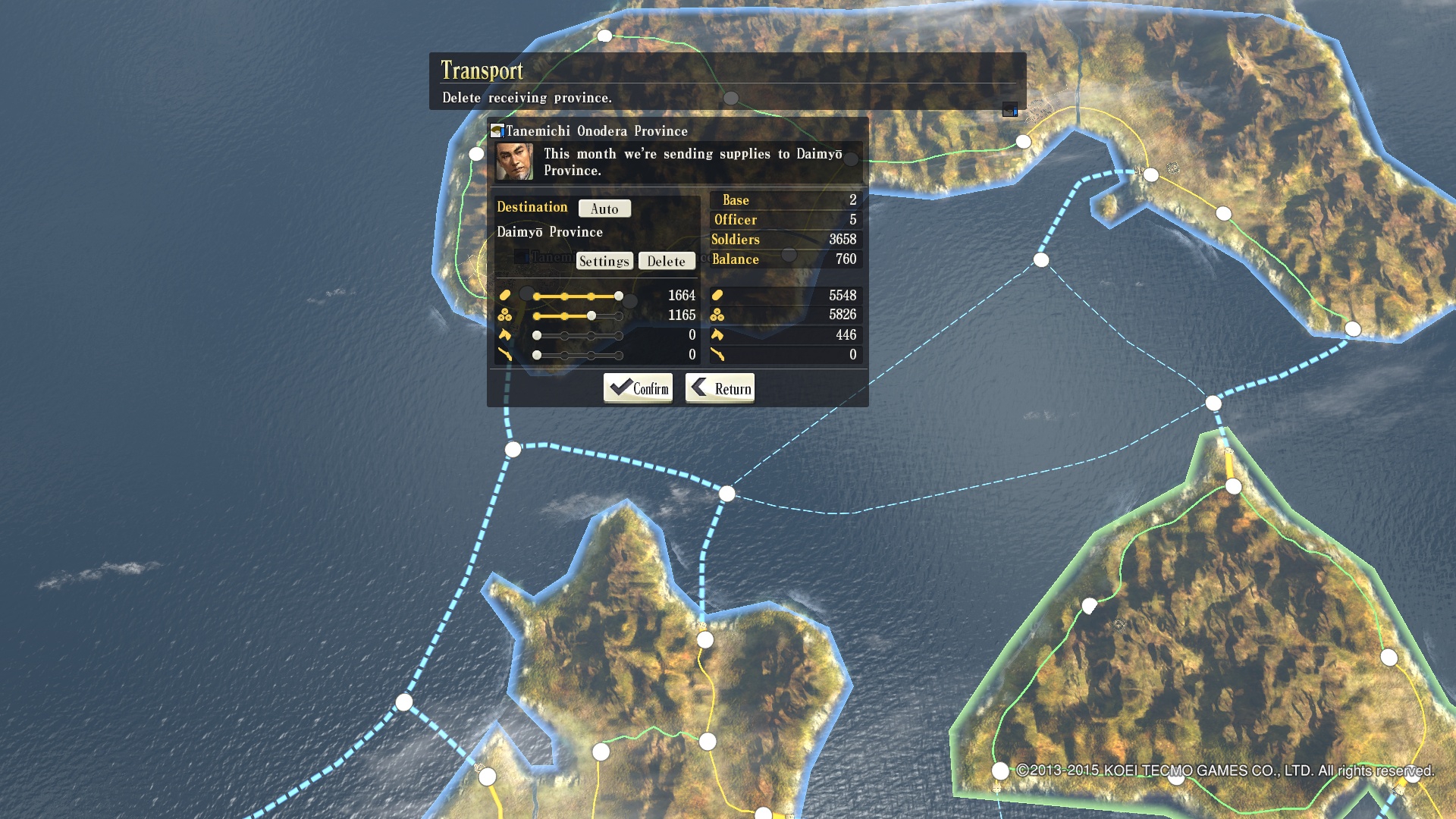Click the rifle icon beside transport slider
The image size is (1456, 819).
pos(505,354)
